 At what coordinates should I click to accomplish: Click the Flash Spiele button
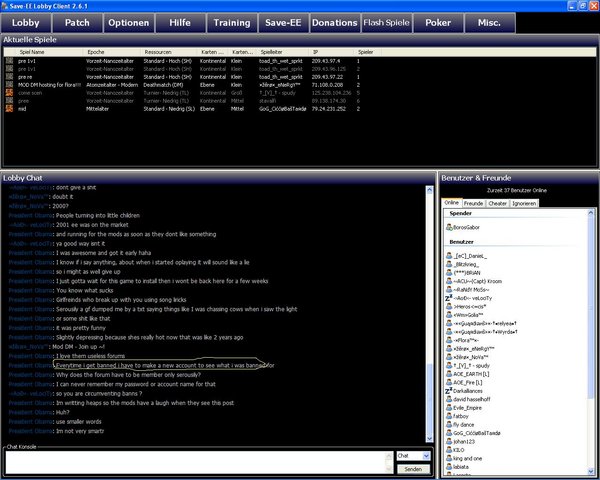coord(385,21)
